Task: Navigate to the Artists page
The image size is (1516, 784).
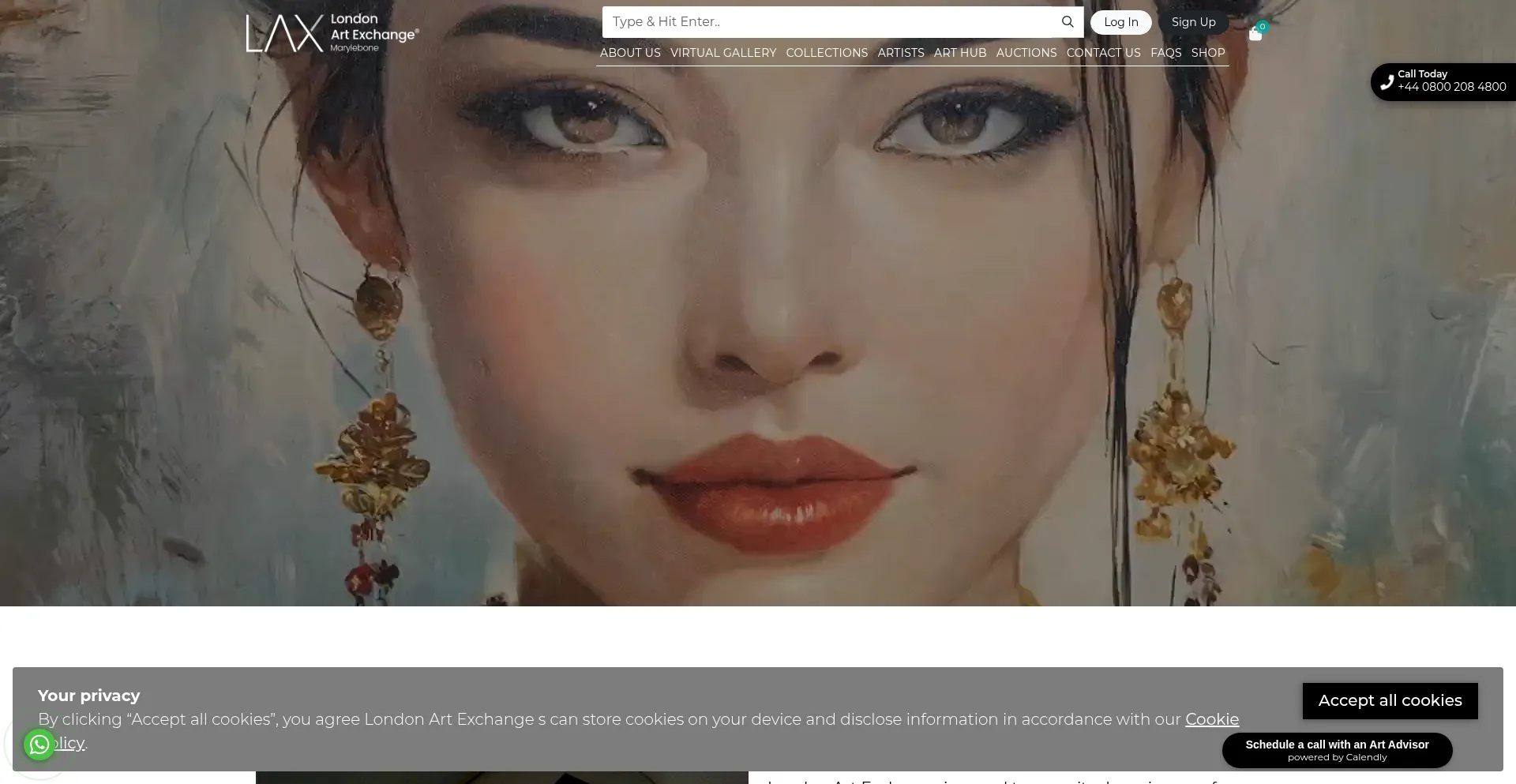Action: [901, 53]
